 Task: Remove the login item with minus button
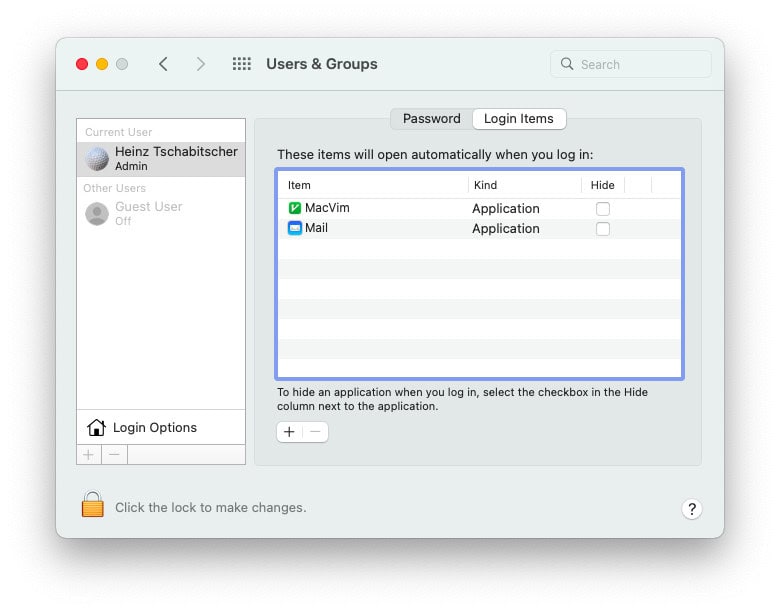[315, 432]
